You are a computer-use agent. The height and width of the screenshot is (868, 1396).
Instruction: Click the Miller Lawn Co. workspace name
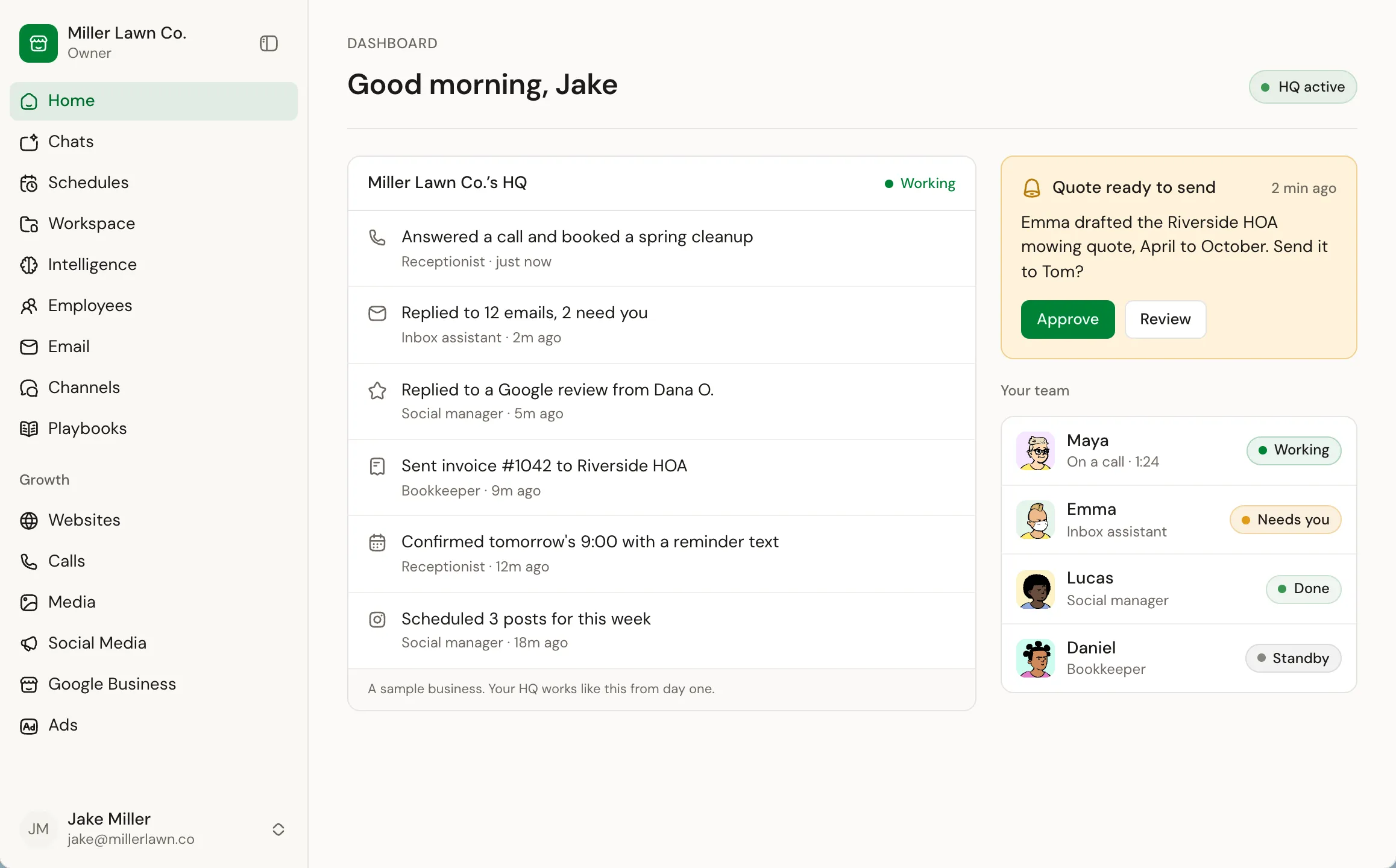click(127, 33)
